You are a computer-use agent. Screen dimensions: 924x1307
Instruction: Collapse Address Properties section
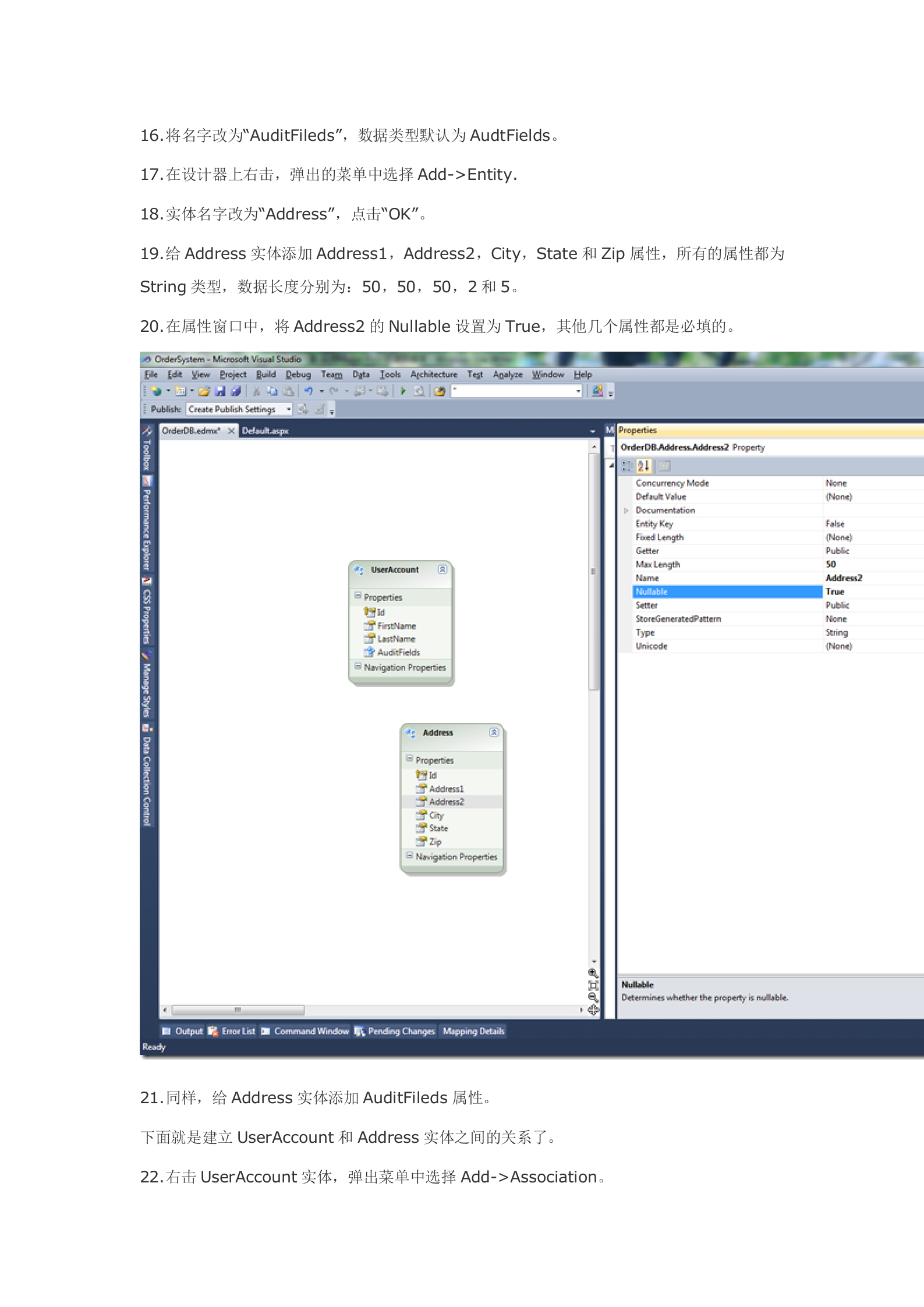pyautogui.click(x=409, y=759)
